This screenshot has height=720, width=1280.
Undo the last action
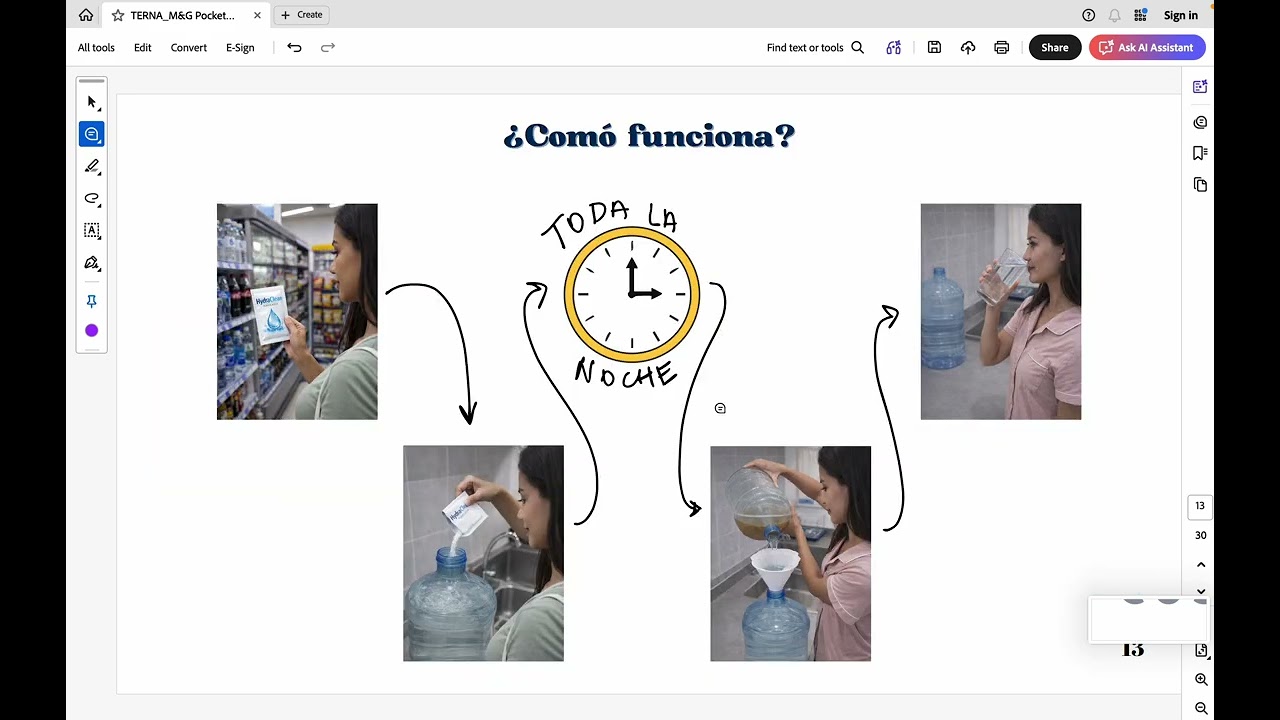coord(294,47)
